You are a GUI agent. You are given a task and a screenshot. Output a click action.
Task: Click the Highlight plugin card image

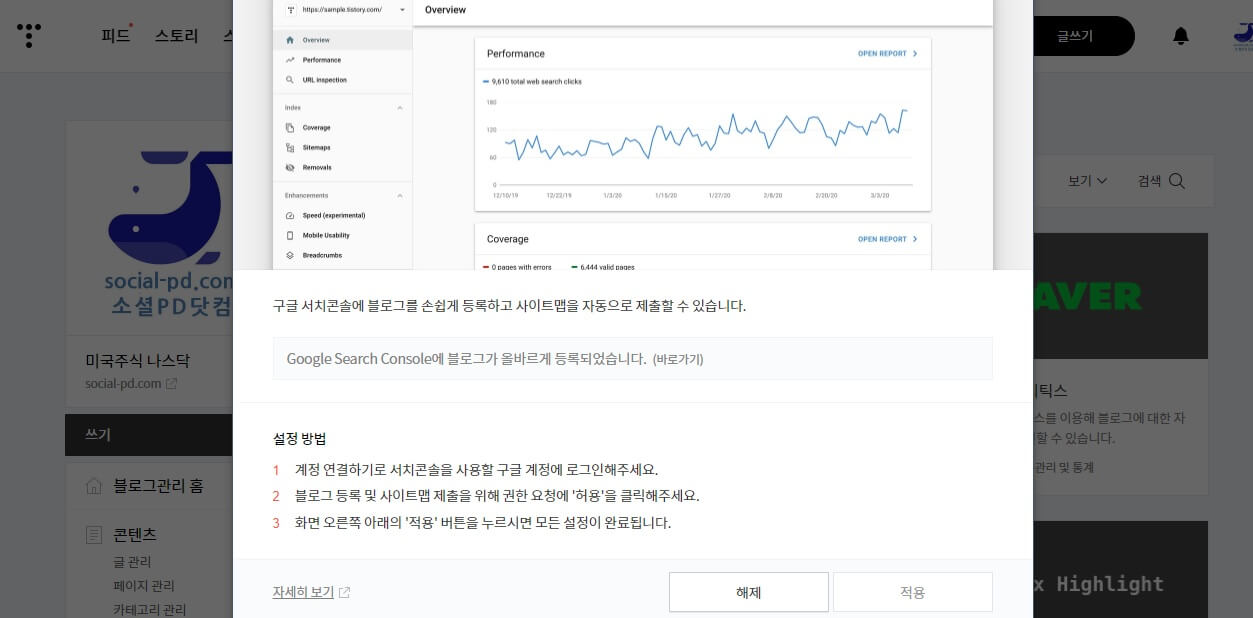[1121, 569]
